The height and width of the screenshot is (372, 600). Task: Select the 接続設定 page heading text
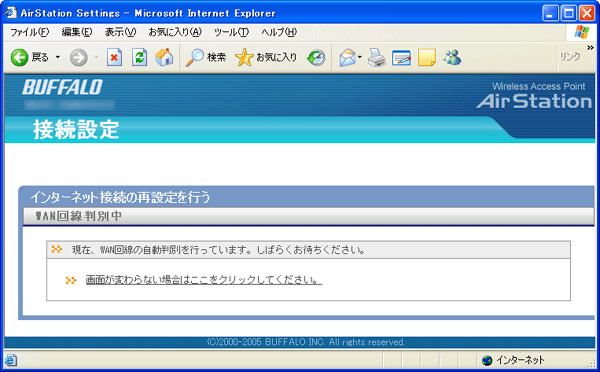[x=76, y=129]
